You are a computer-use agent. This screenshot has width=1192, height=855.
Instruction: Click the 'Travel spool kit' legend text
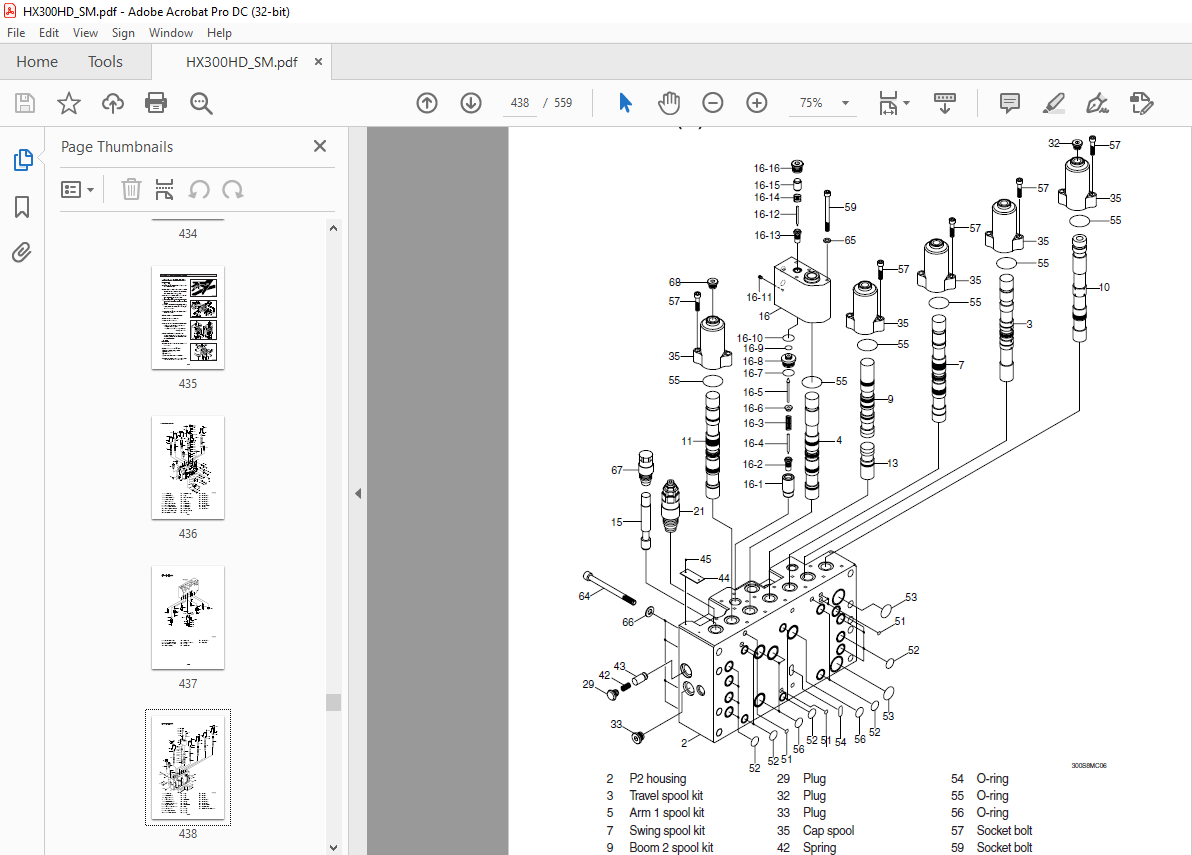[x=666, y=796]
